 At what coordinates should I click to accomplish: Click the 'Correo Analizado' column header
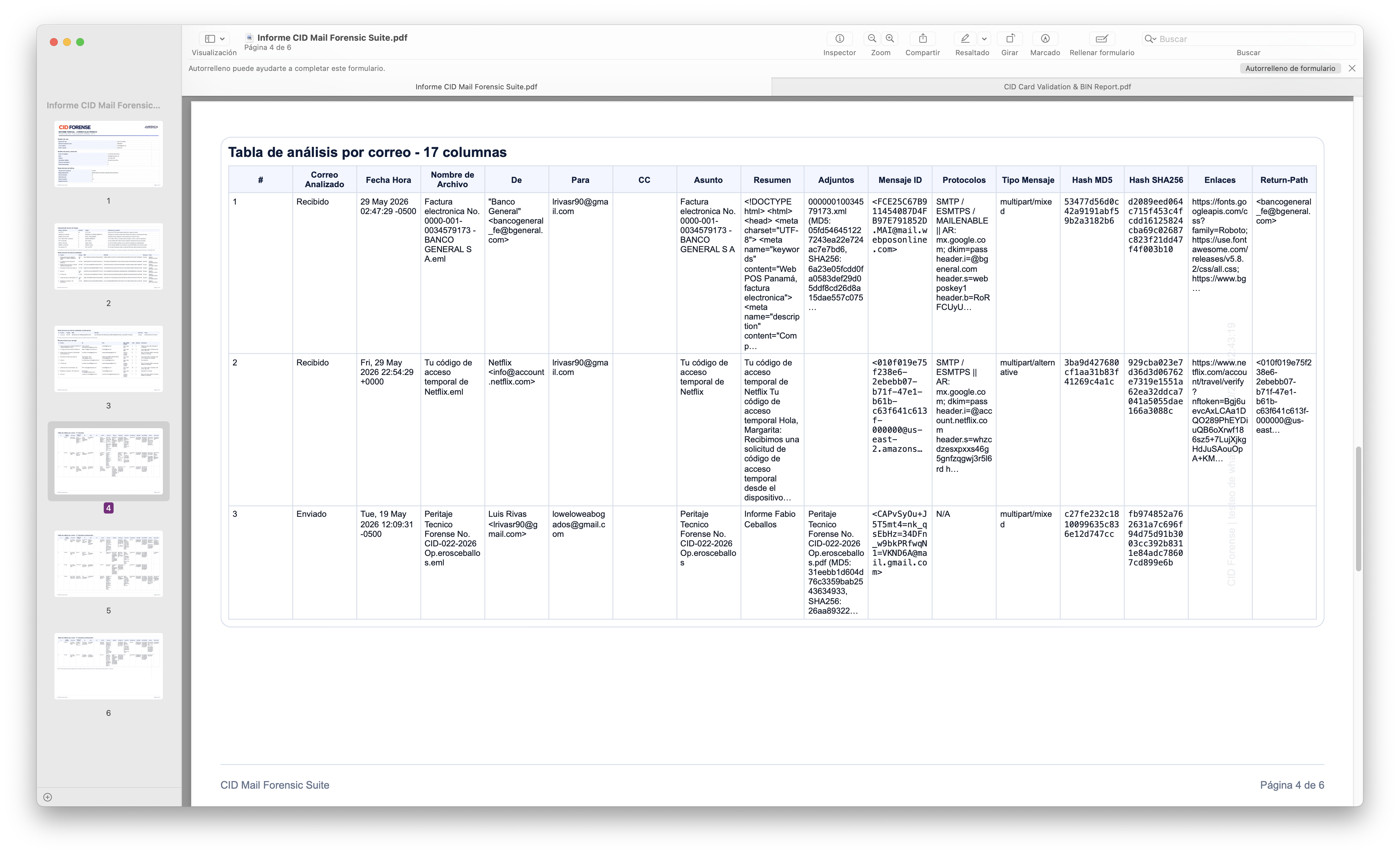pyautogui.click(x=324, y=180)
